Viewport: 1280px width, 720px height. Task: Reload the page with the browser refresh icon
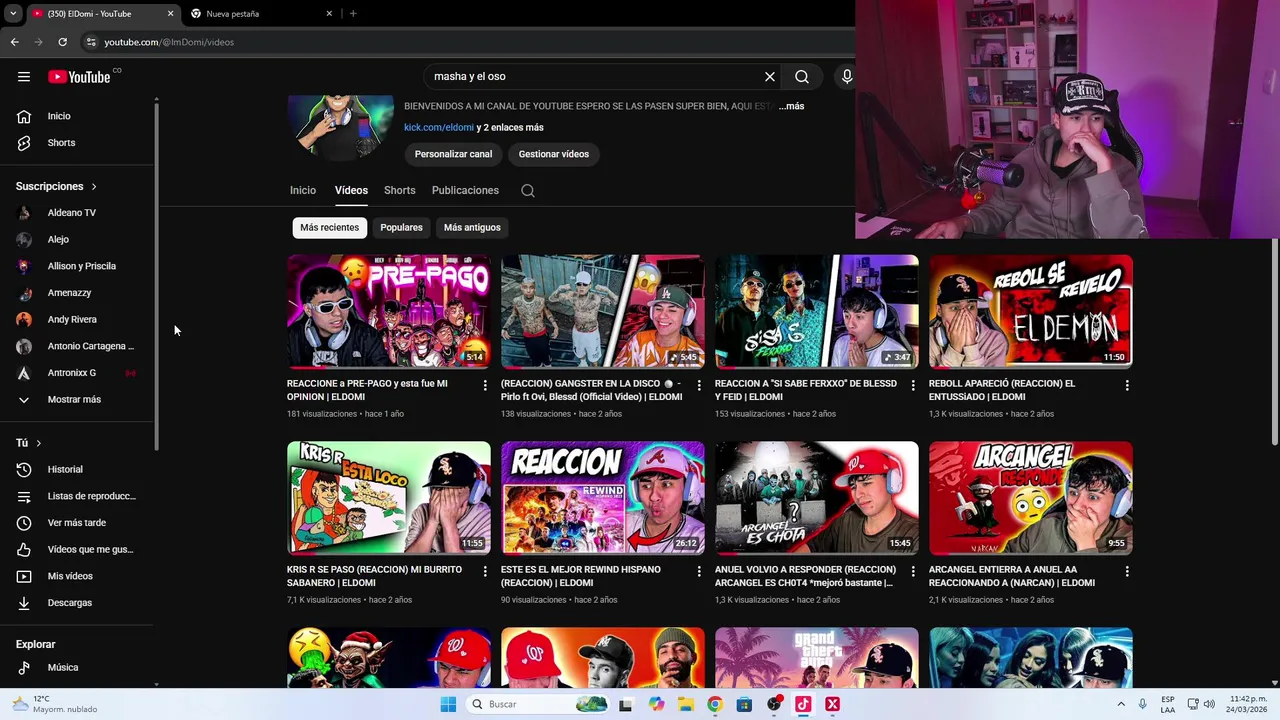62,42
